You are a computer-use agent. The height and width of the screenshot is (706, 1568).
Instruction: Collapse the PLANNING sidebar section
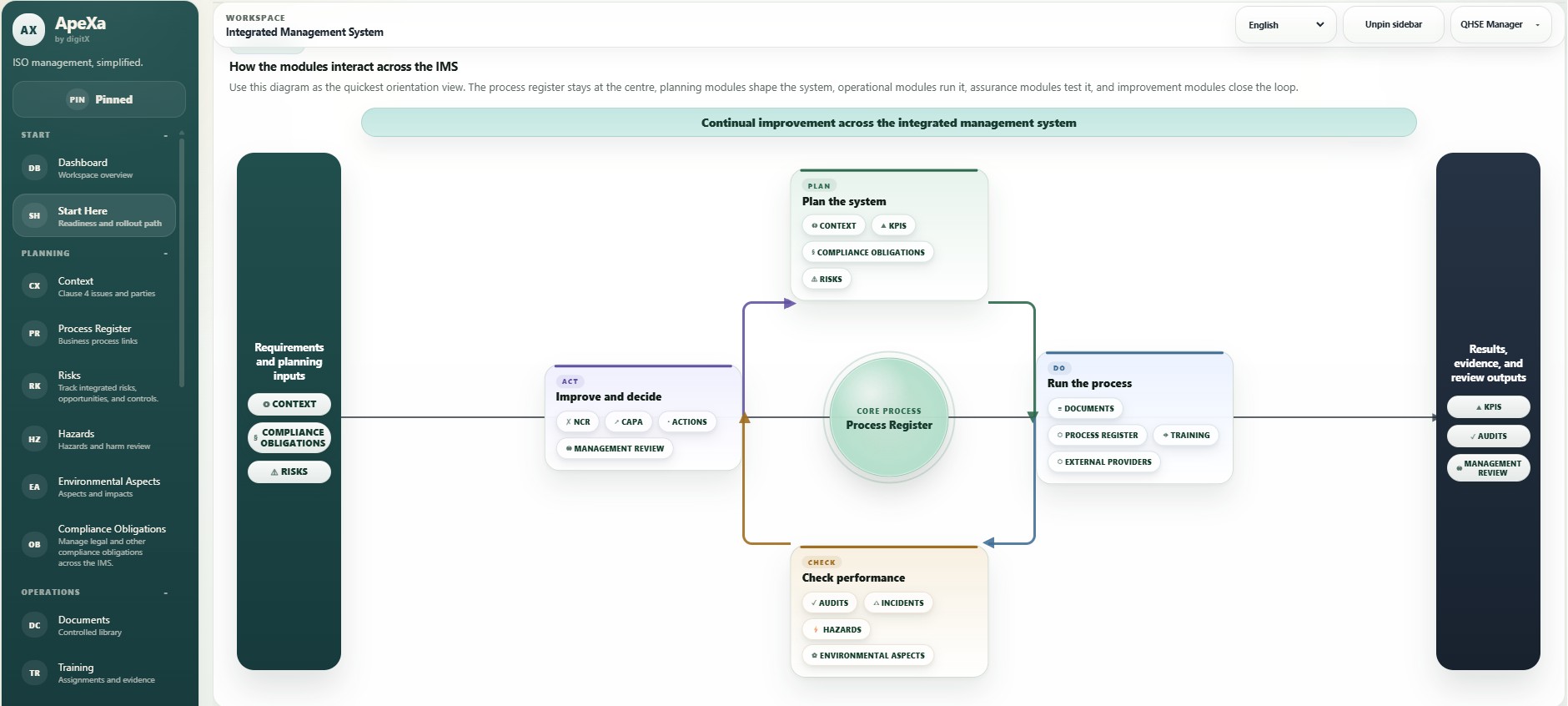(165, 254)
